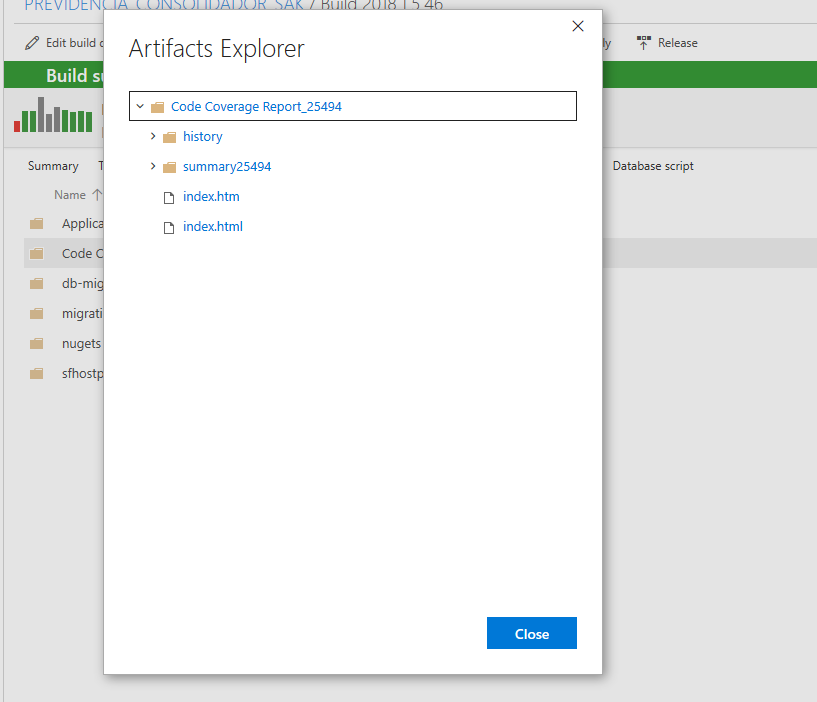The height and width of the screenshot is (702, 817).
Task: Click the index.html file icon
Action: tap(169, 228)
